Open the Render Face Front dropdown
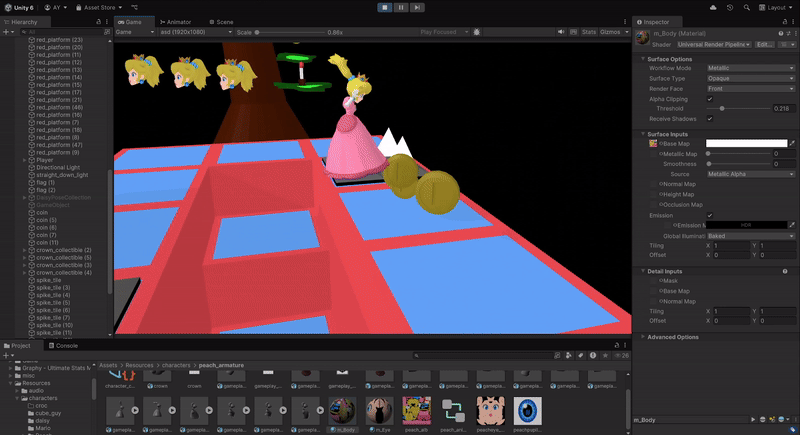Image resolution: width=800 pixels, height=435 pixels. pos(750,89)
